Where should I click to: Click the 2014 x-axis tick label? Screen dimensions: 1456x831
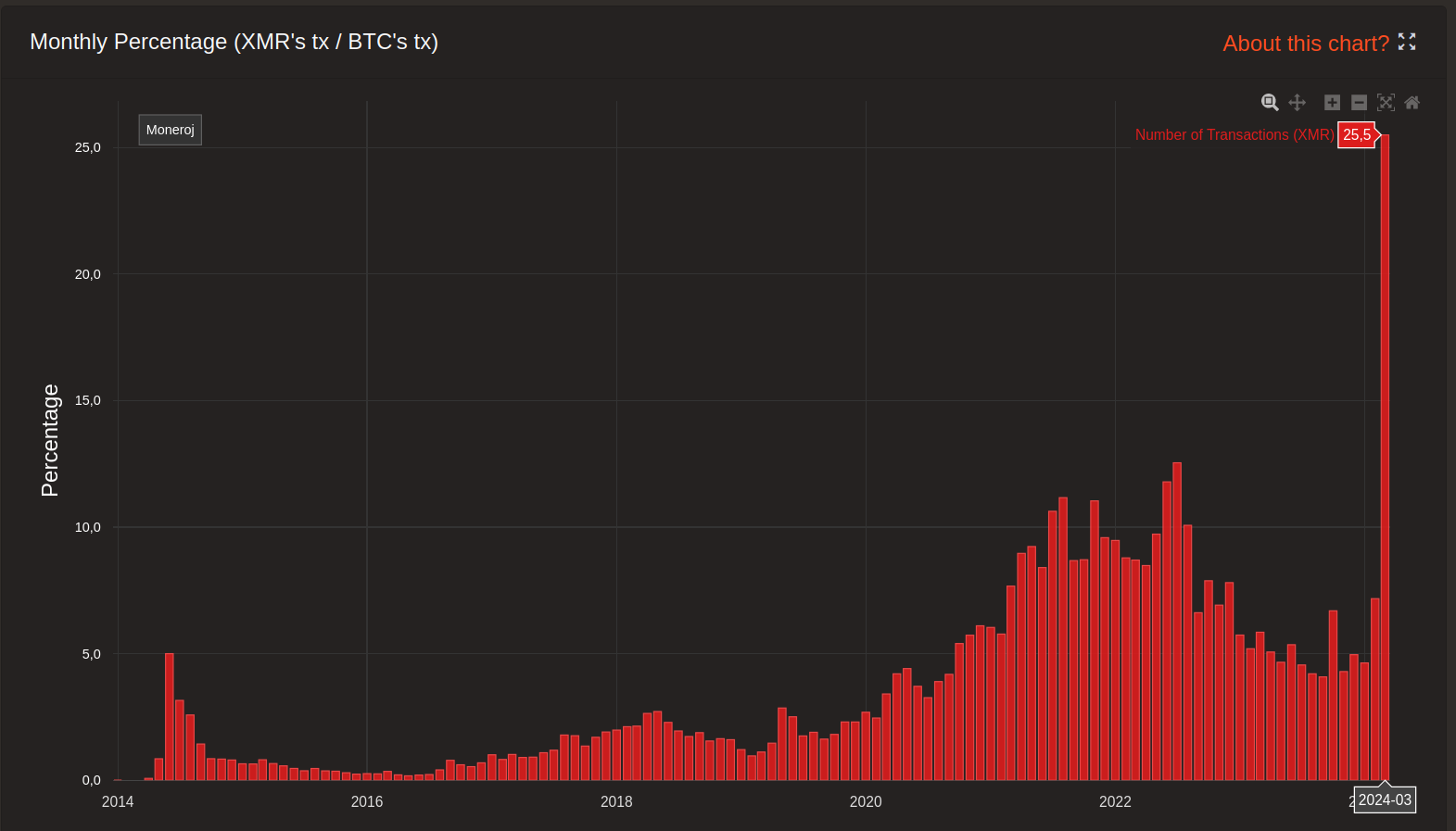point(118,801)
